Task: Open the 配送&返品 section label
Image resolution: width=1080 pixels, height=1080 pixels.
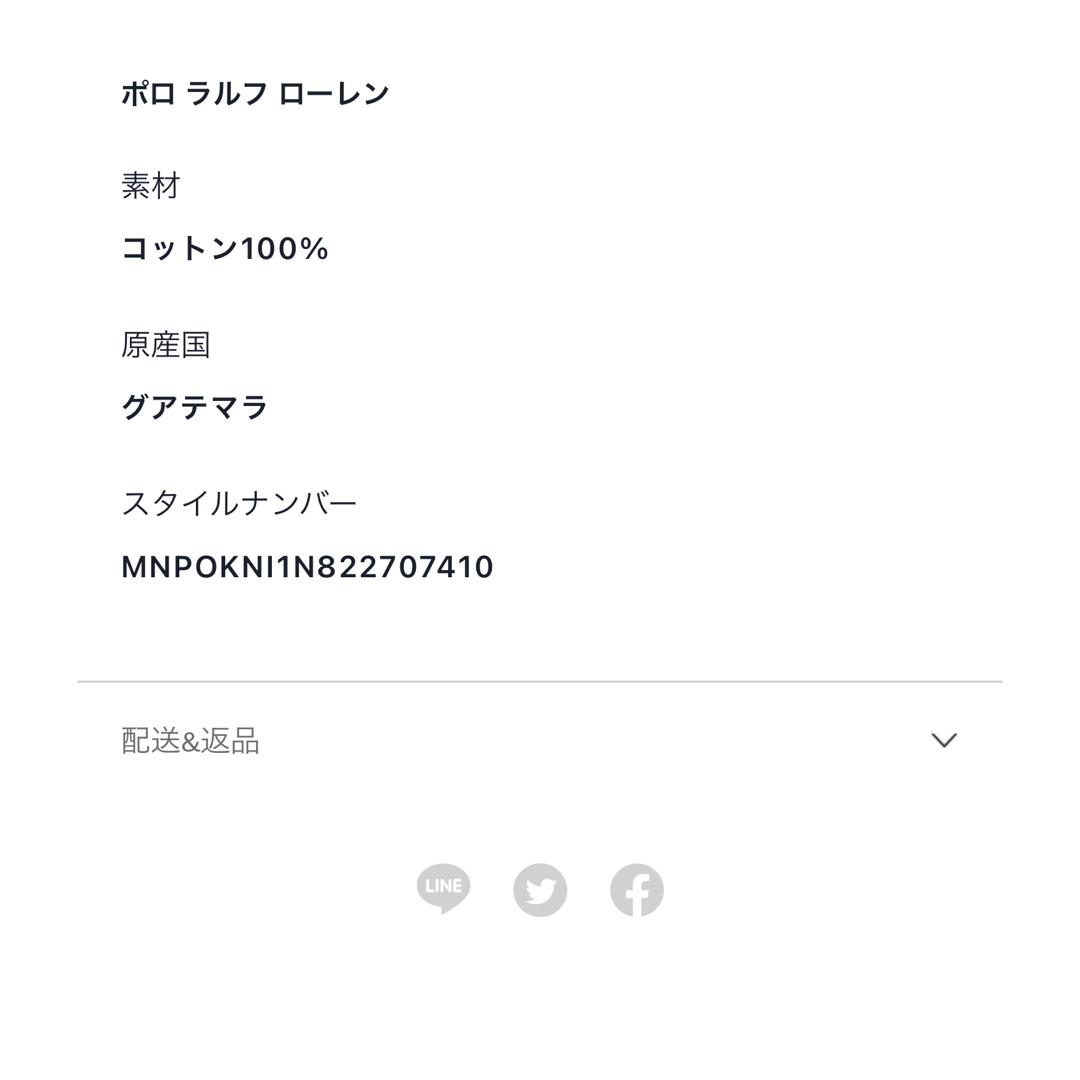Action: tap(190, 740)
